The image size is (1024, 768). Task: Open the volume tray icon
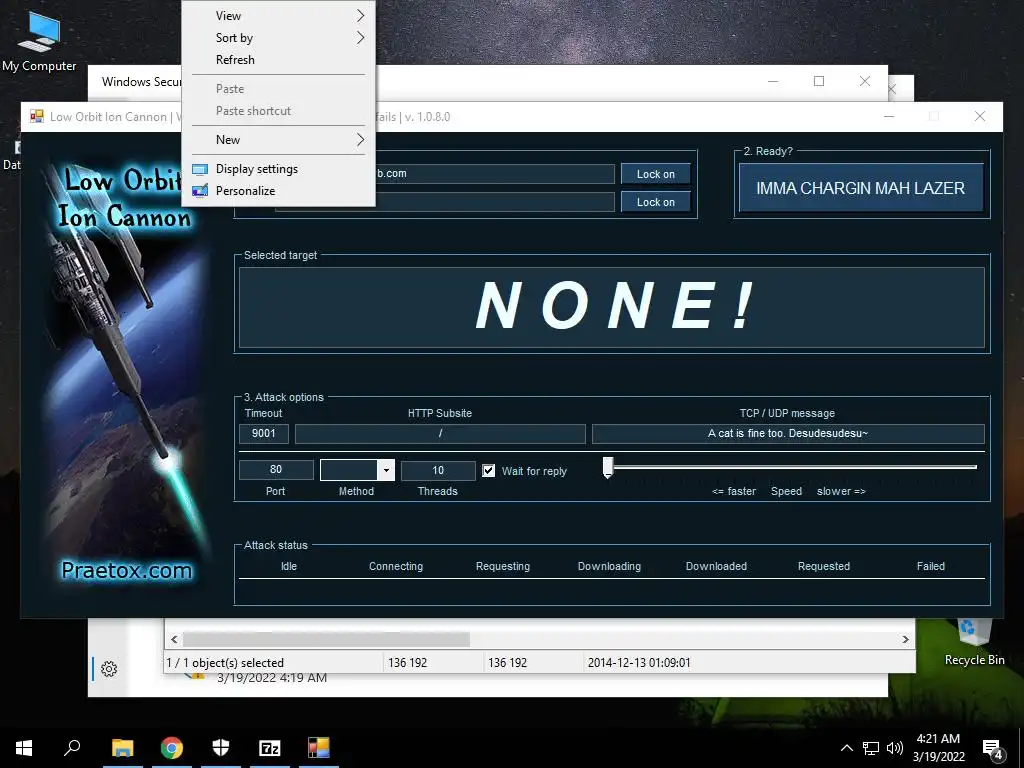[895, 748]
